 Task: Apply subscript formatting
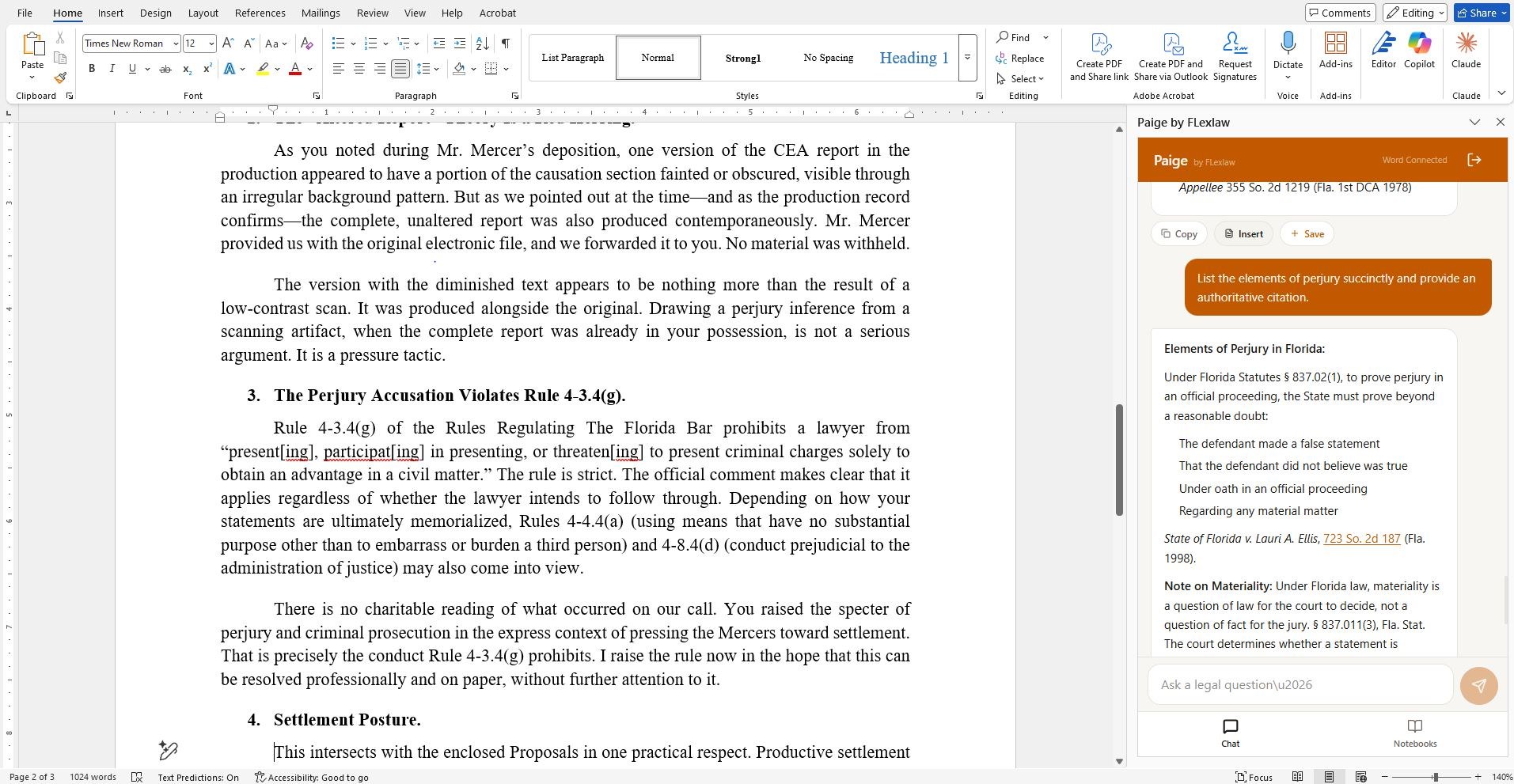[x=187, y=70]
